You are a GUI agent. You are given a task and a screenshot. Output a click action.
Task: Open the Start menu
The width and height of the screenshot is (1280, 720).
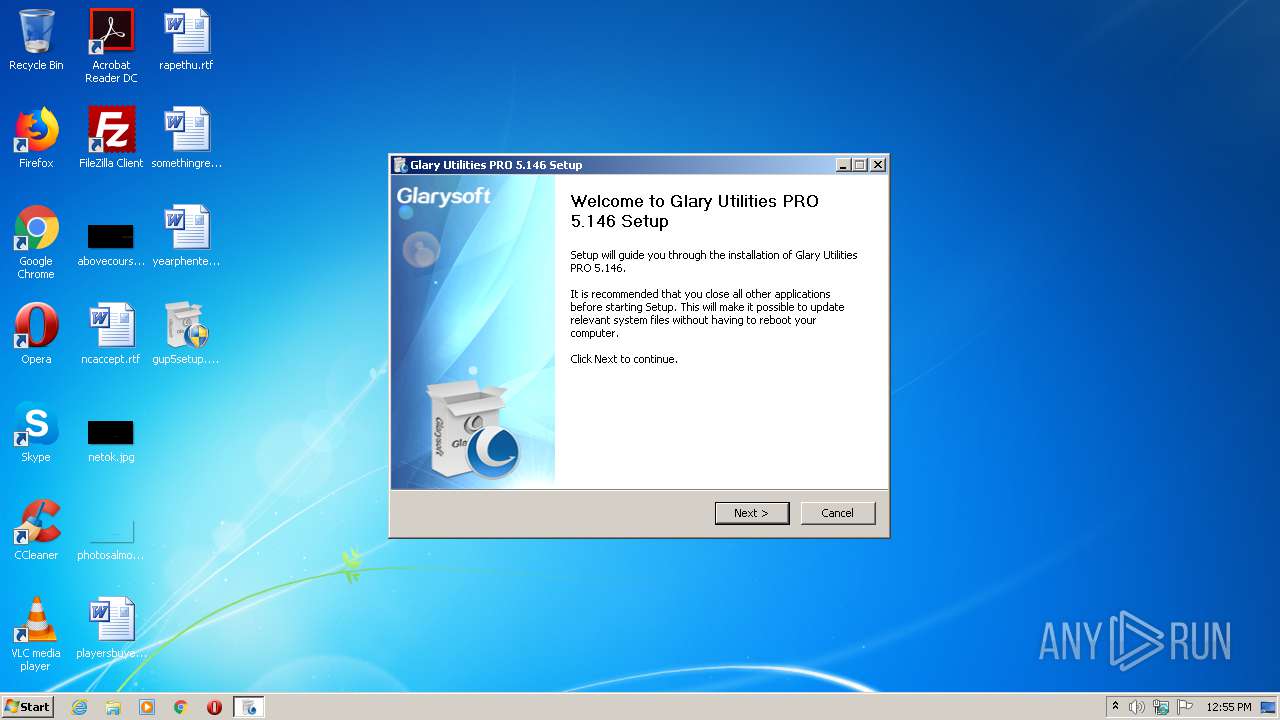(27, 706)
